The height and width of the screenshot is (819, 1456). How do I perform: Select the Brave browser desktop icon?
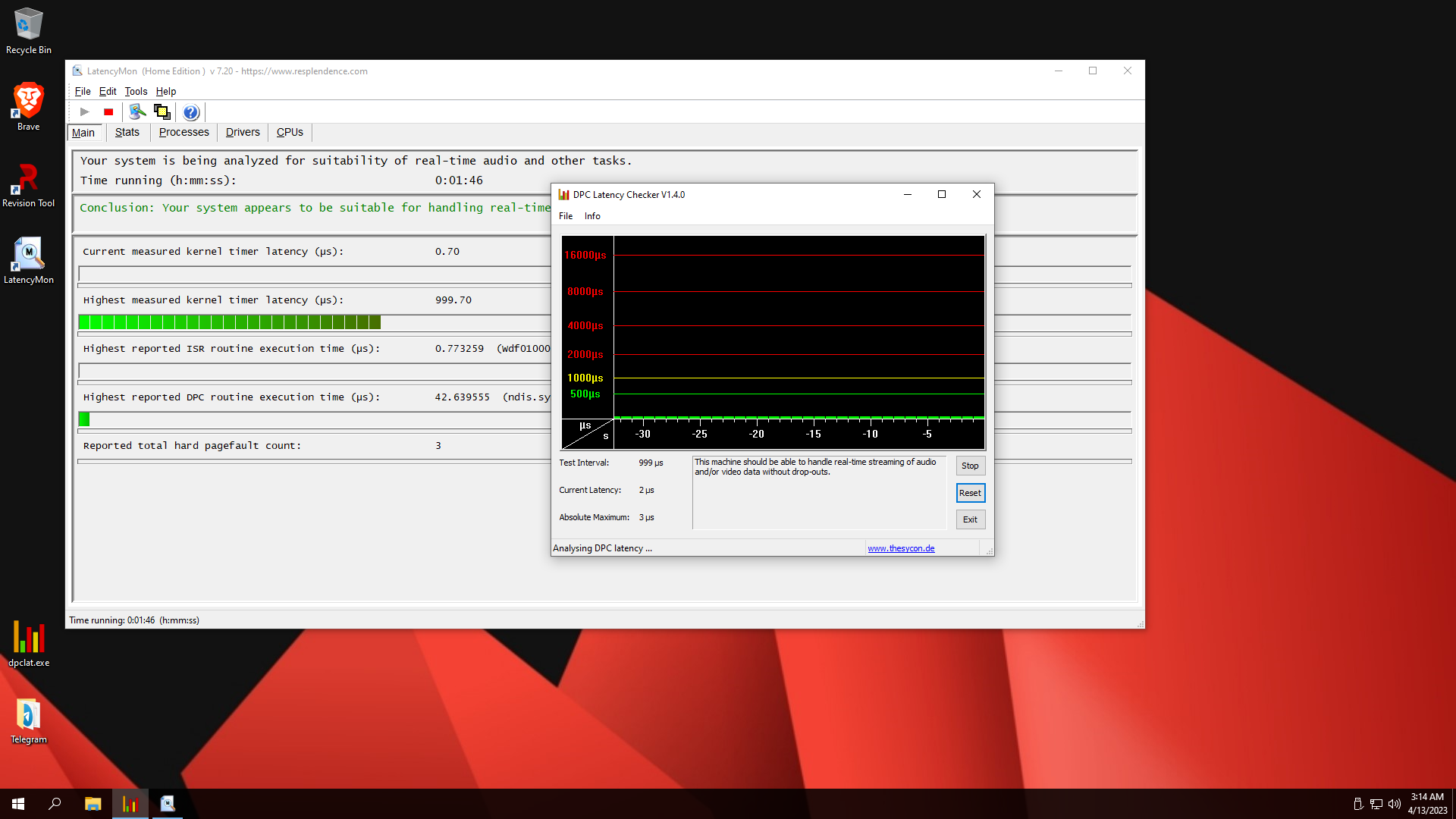[x=29, y=107]
